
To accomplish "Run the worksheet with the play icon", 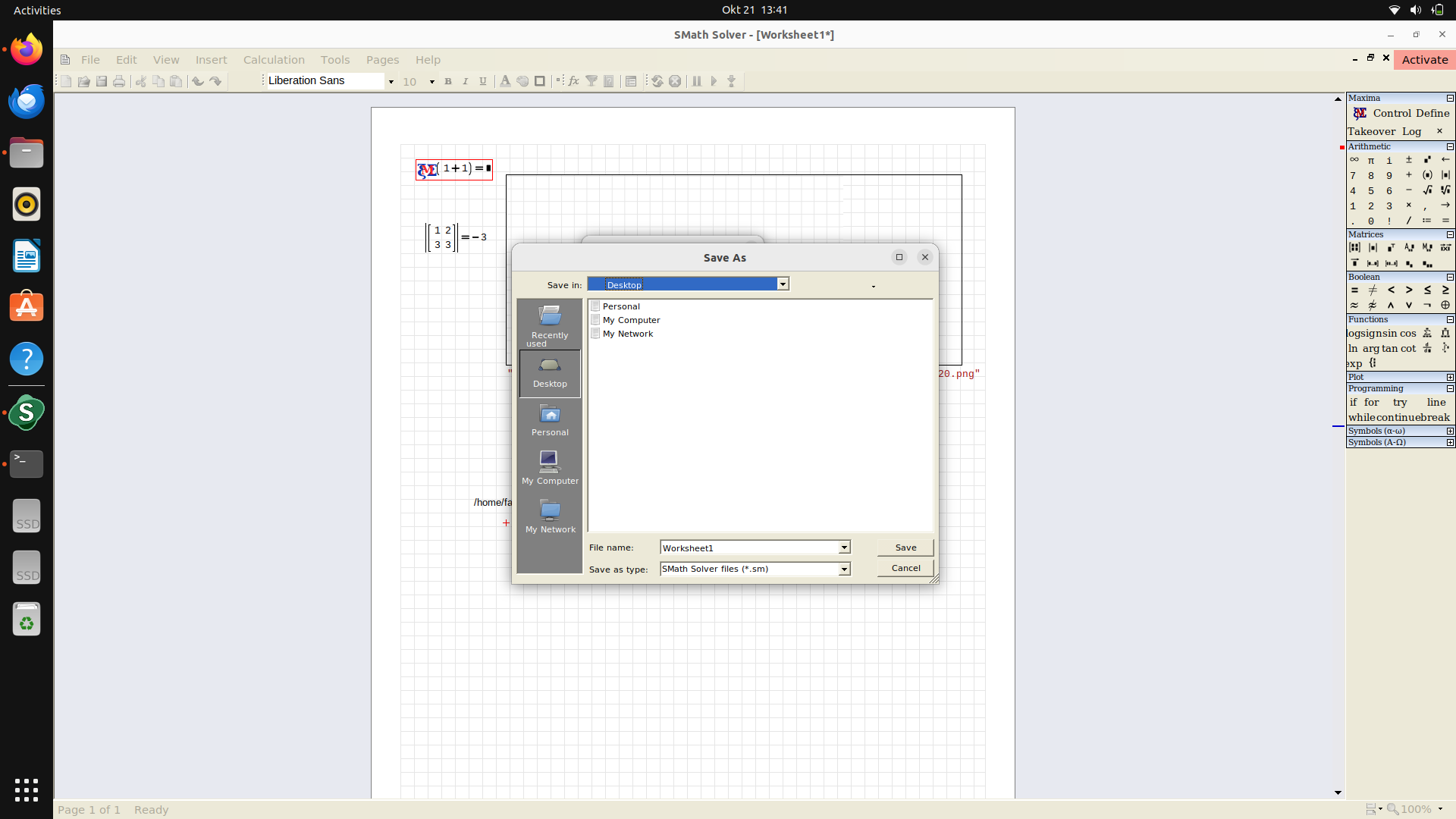I will [x=714, y=81].
